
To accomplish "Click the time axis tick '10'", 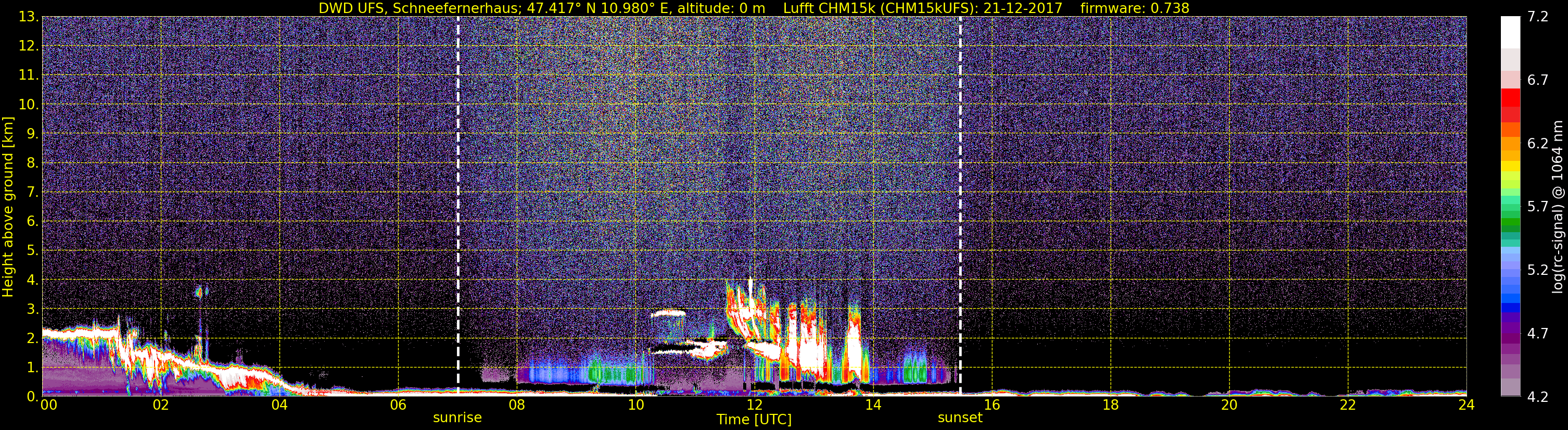I will pyautogui.click(x=635, y=405).
